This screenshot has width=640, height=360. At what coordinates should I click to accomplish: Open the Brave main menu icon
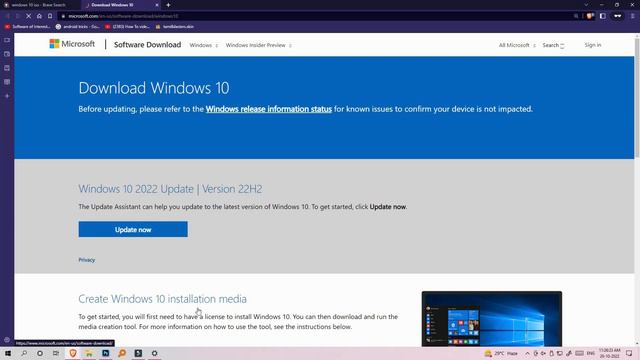(x=632, y=16)
